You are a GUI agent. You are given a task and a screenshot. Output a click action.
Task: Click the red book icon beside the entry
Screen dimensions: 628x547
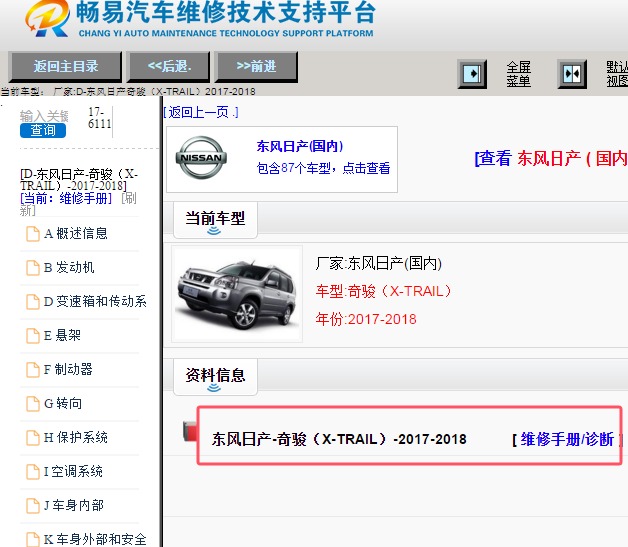click(x=190, y=431)
